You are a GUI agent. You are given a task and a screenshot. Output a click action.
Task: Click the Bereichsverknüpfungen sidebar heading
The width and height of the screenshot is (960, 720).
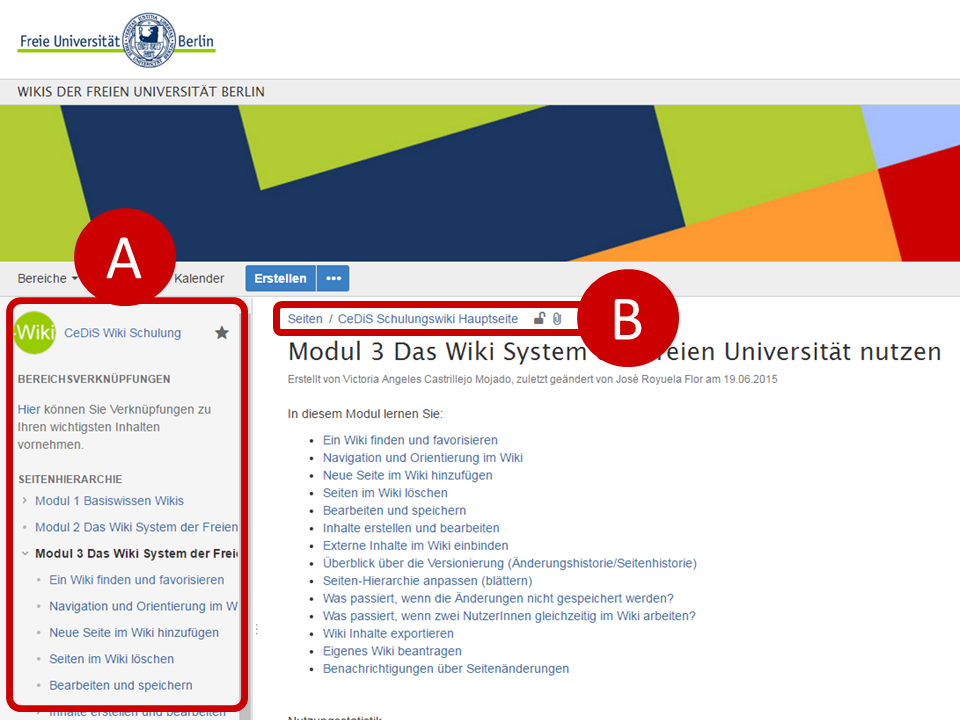coord(94,379)
